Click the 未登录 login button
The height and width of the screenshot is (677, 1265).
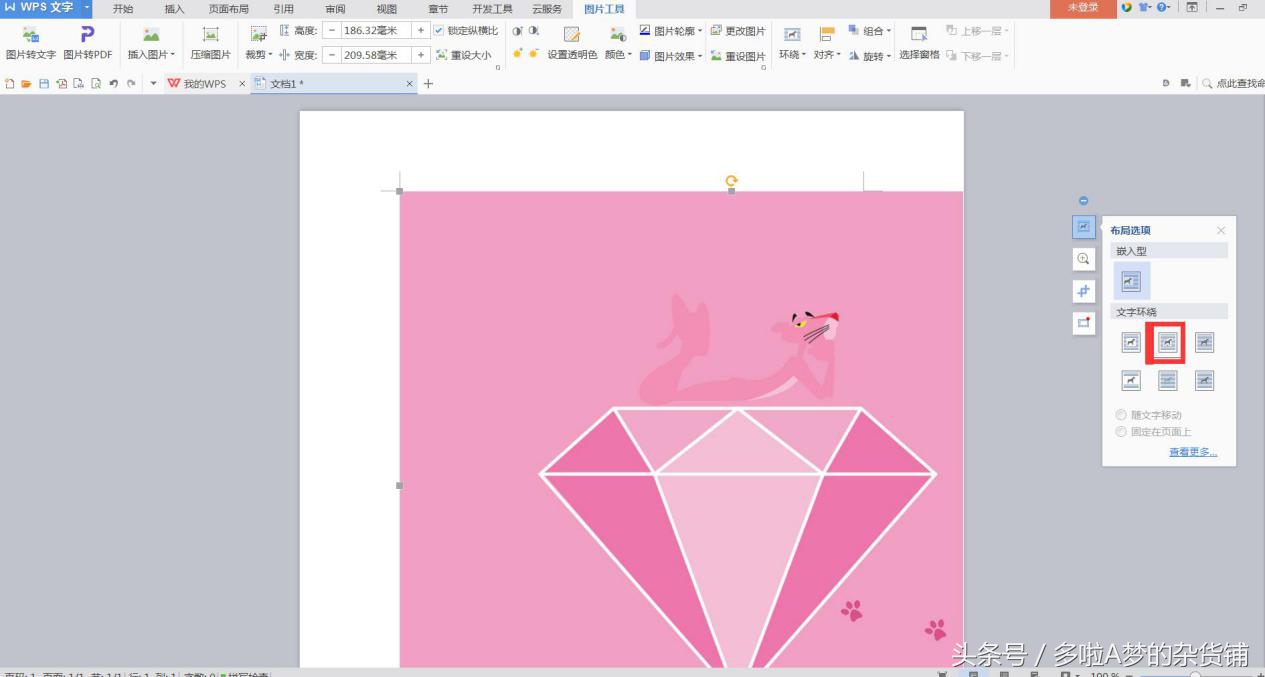[1082, 8]
